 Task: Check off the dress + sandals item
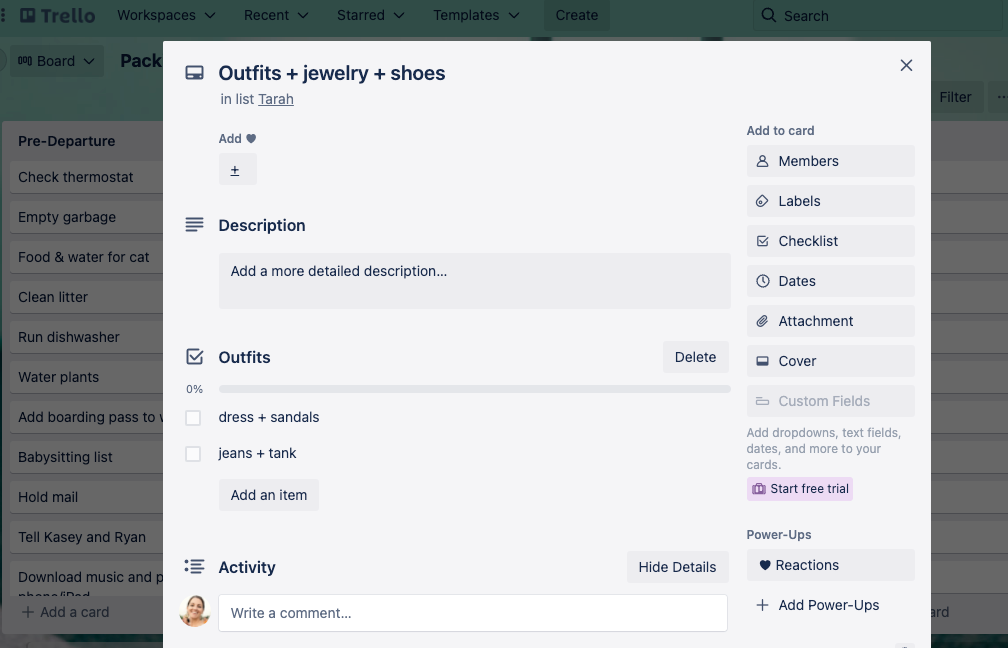(x=192, y=417)
